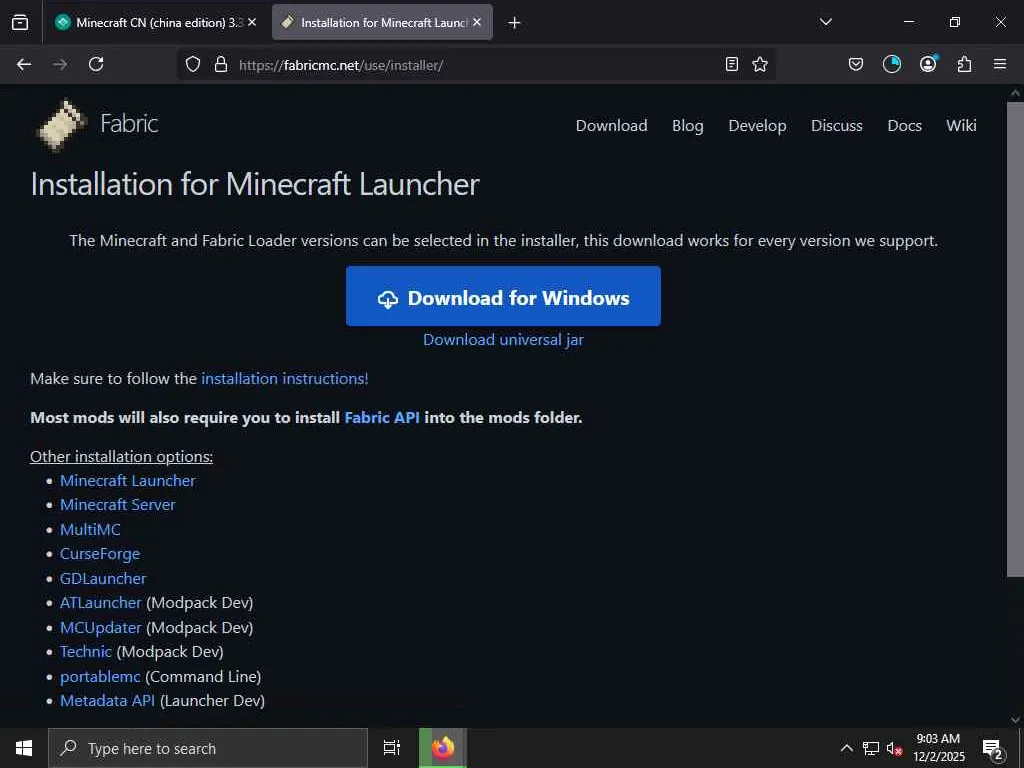
Task: Open the installation instructions link
Action: pos(285,378)
